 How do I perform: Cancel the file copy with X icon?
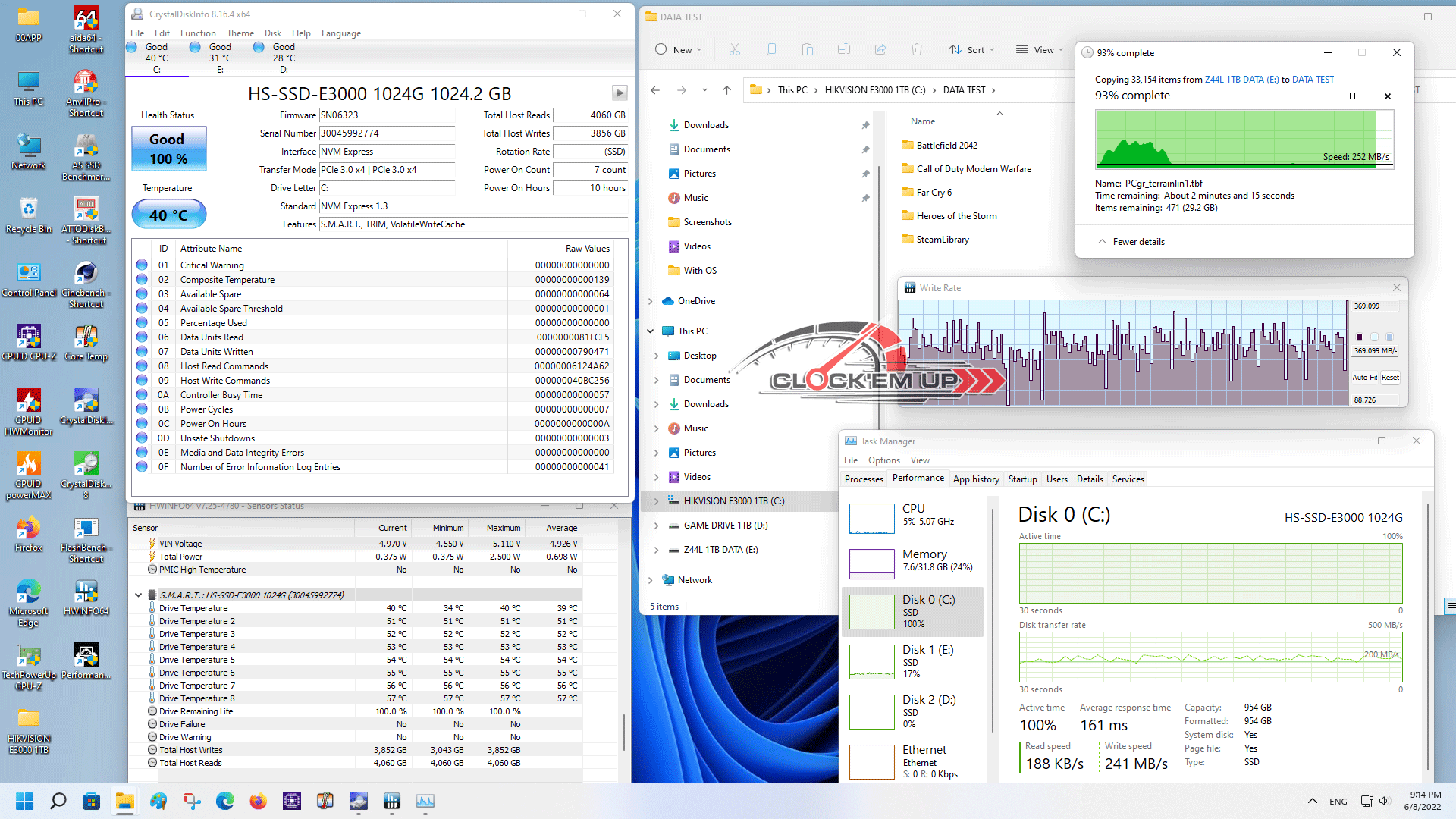(1388, 96)
